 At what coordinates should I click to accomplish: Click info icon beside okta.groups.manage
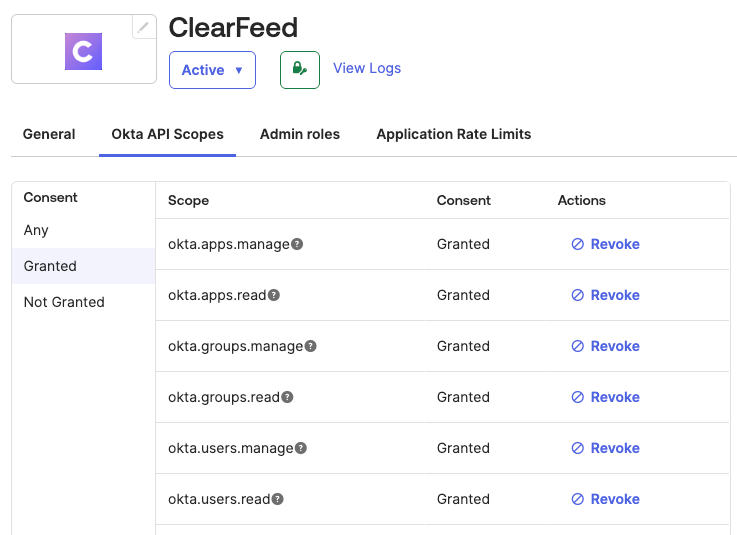point(310,346)
